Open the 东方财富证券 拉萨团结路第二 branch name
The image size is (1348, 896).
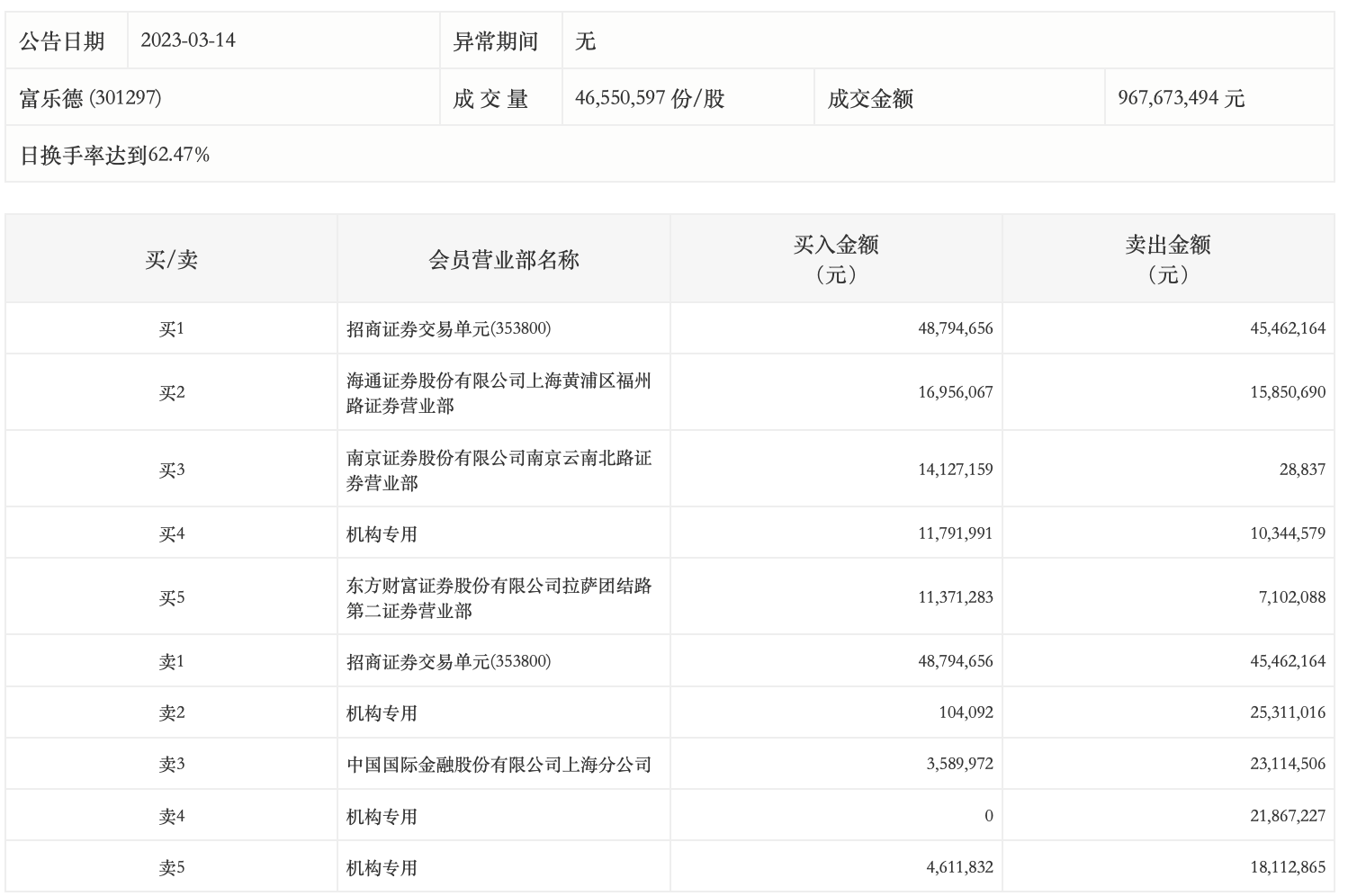[498, 597]
